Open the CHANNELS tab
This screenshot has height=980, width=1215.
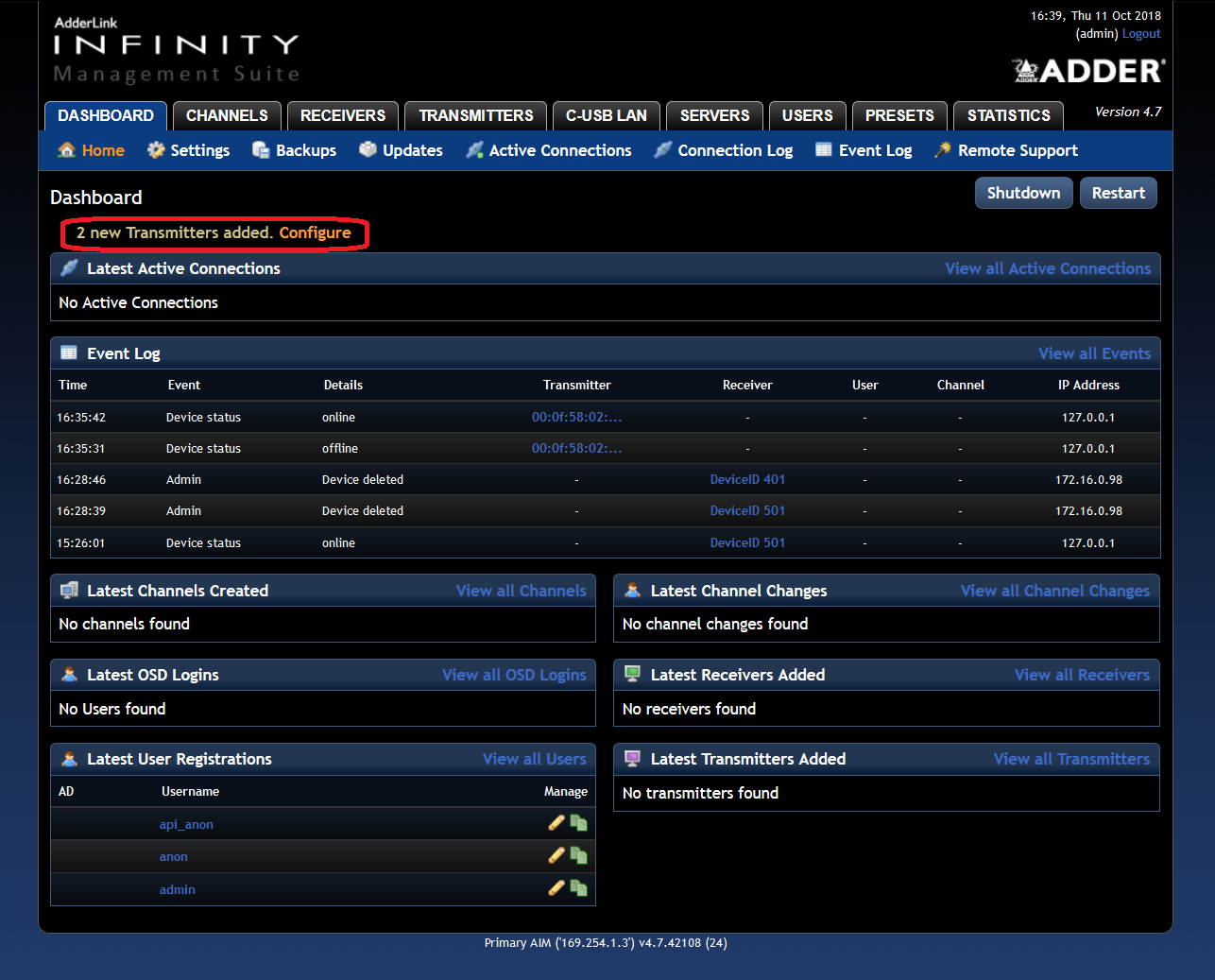227,115
